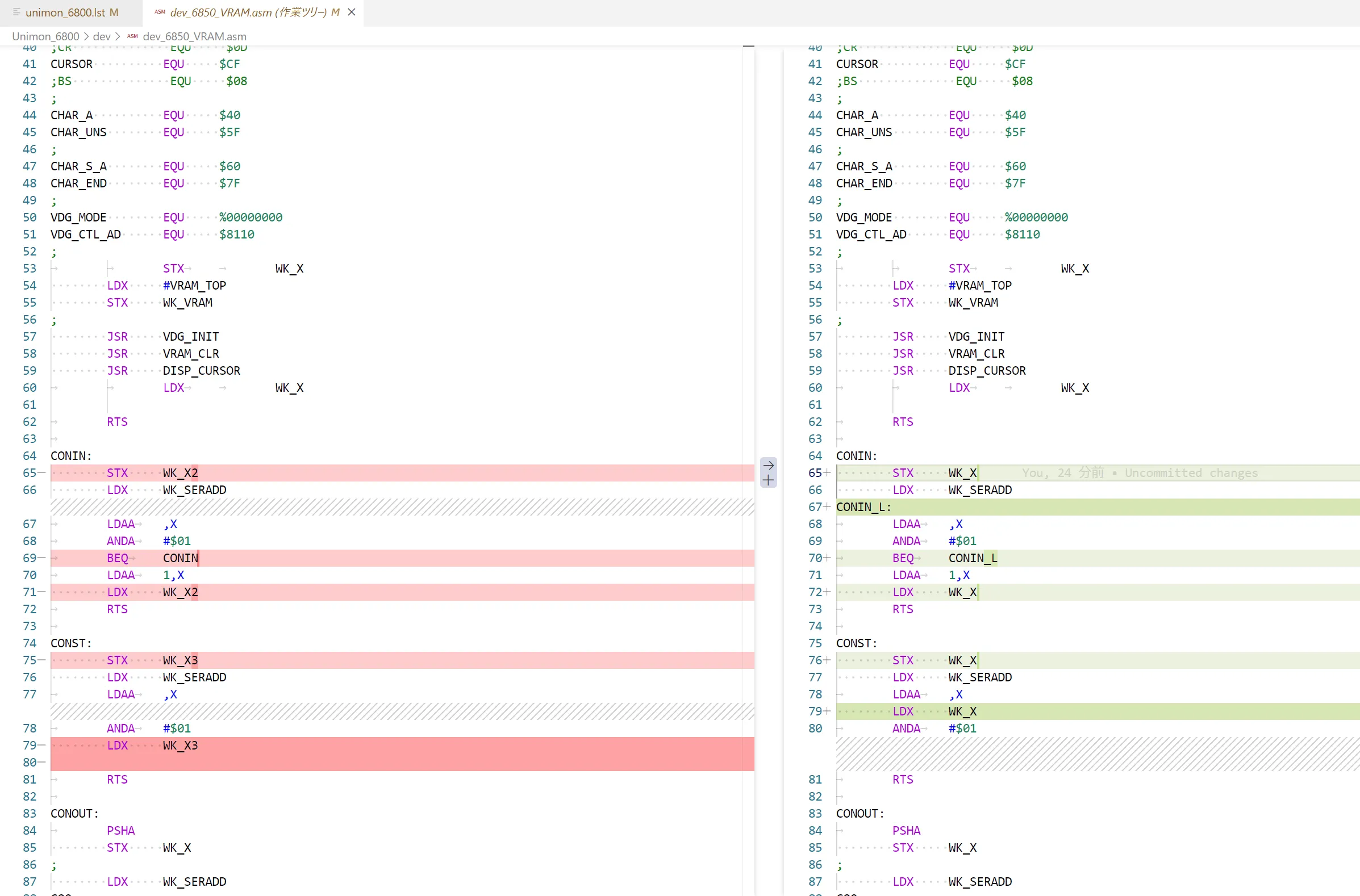Image resolution: width=1360 pixels, height=896 pixels.
Task: Click VDG_MODE label in left pane
Action: point(78,217)
